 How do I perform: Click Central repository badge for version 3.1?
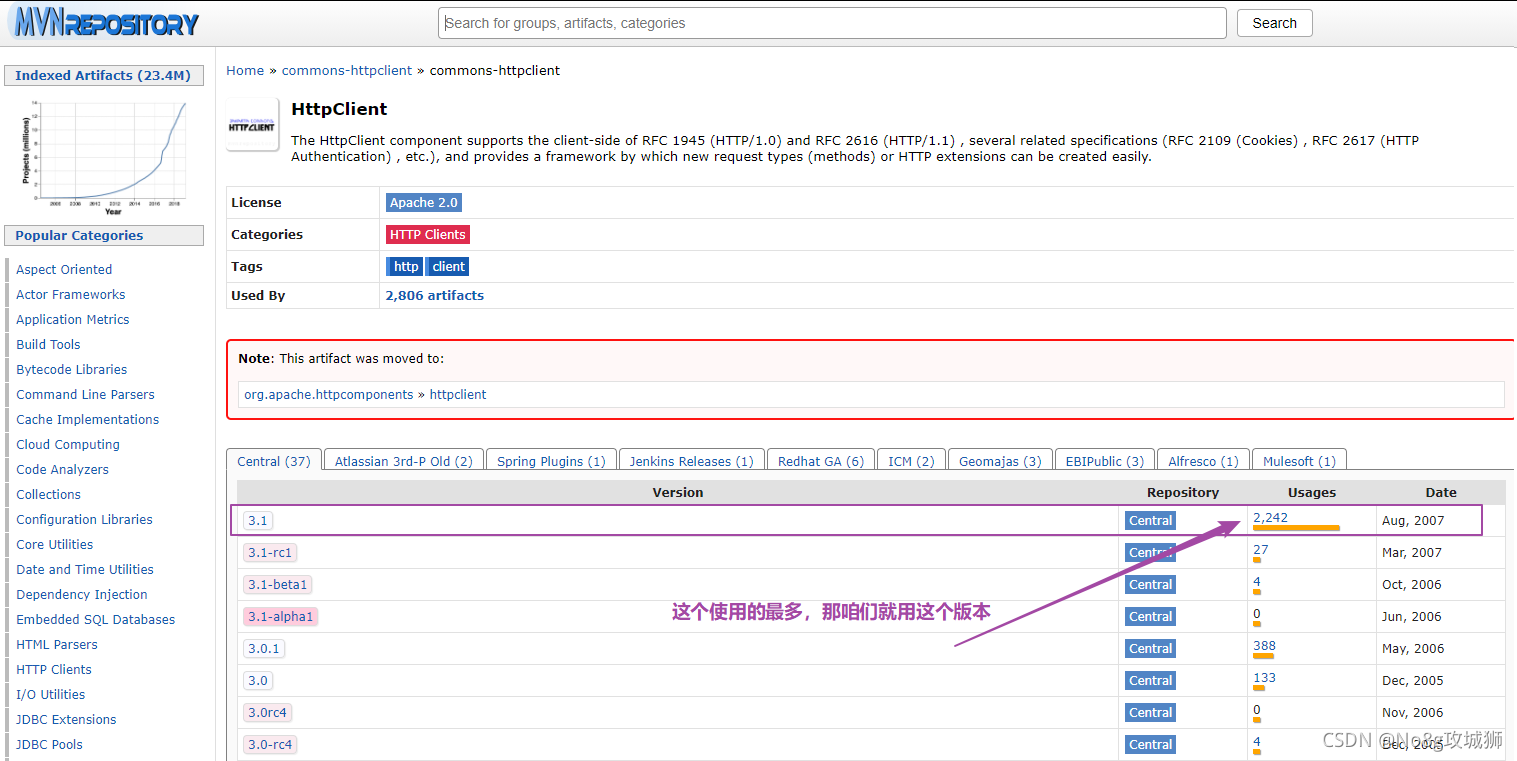tap(1150, 520)
